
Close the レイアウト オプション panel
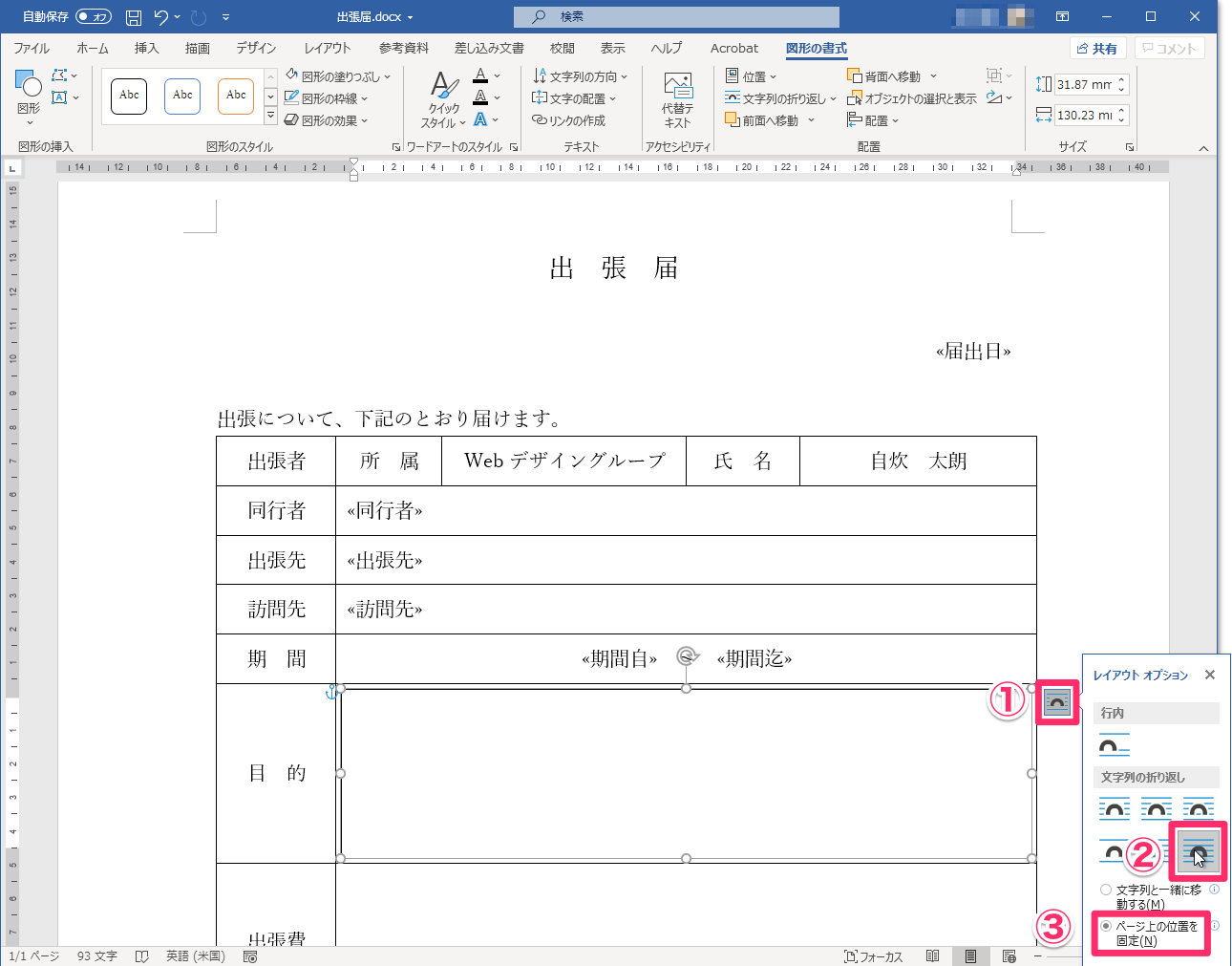(x=1210, y=675)
